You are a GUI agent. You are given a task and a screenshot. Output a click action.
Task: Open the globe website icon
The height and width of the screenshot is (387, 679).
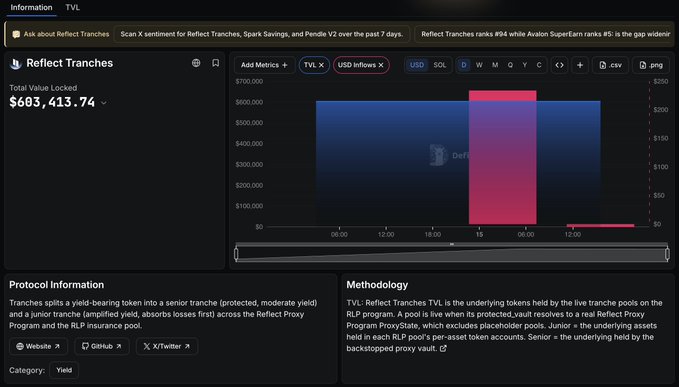coord(196,63)
